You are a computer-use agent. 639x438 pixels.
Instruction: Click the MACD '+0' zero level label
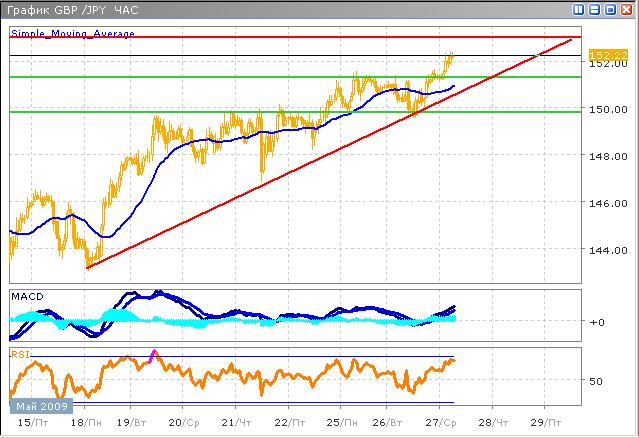[597, 322]
